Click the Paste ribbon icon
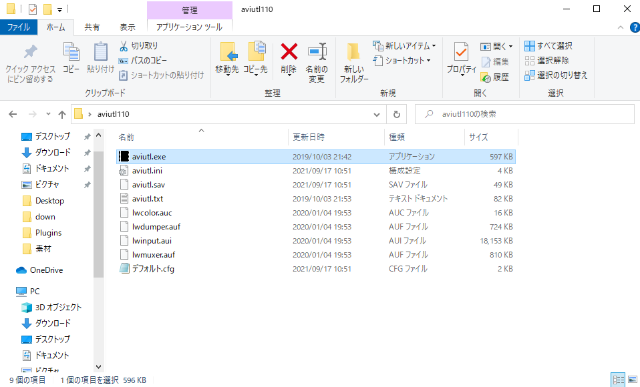640x387 pixels. (100, 58)
